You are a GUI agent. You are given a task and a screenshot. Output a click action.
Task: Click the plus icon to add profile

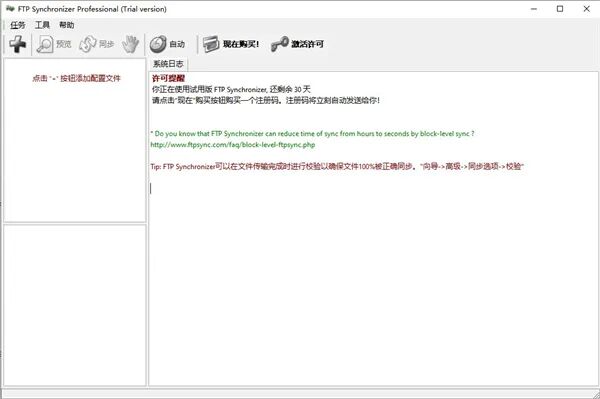(18, 44)
